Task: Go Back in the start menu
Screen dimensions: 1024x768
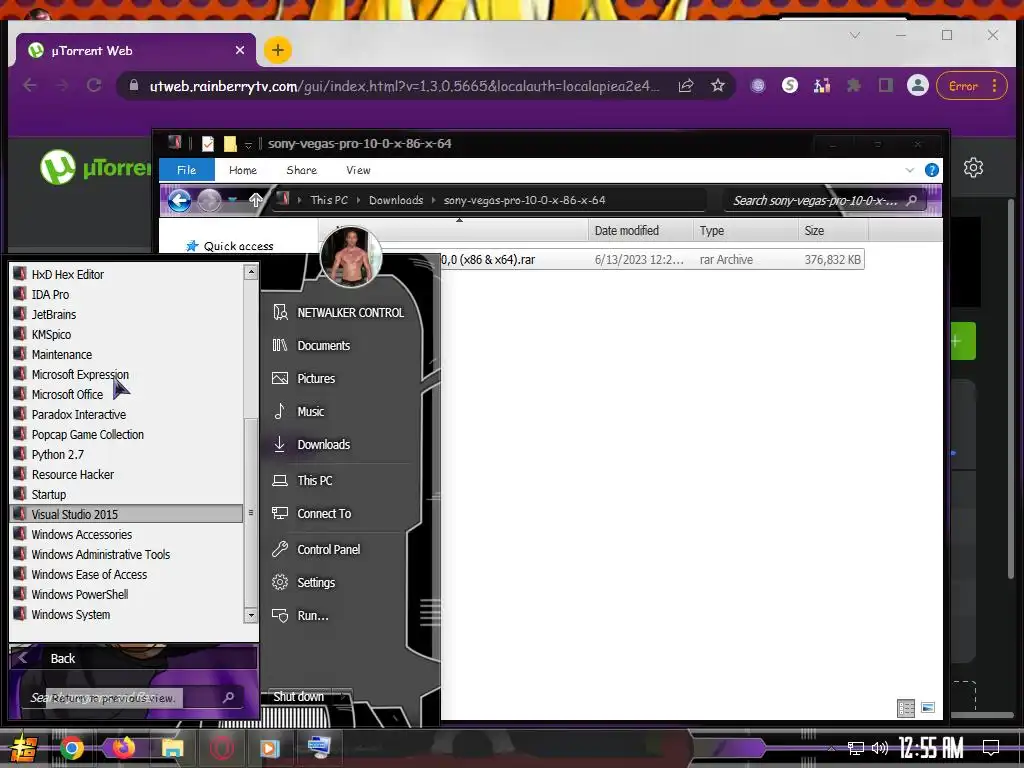Action: pos(133,658)
